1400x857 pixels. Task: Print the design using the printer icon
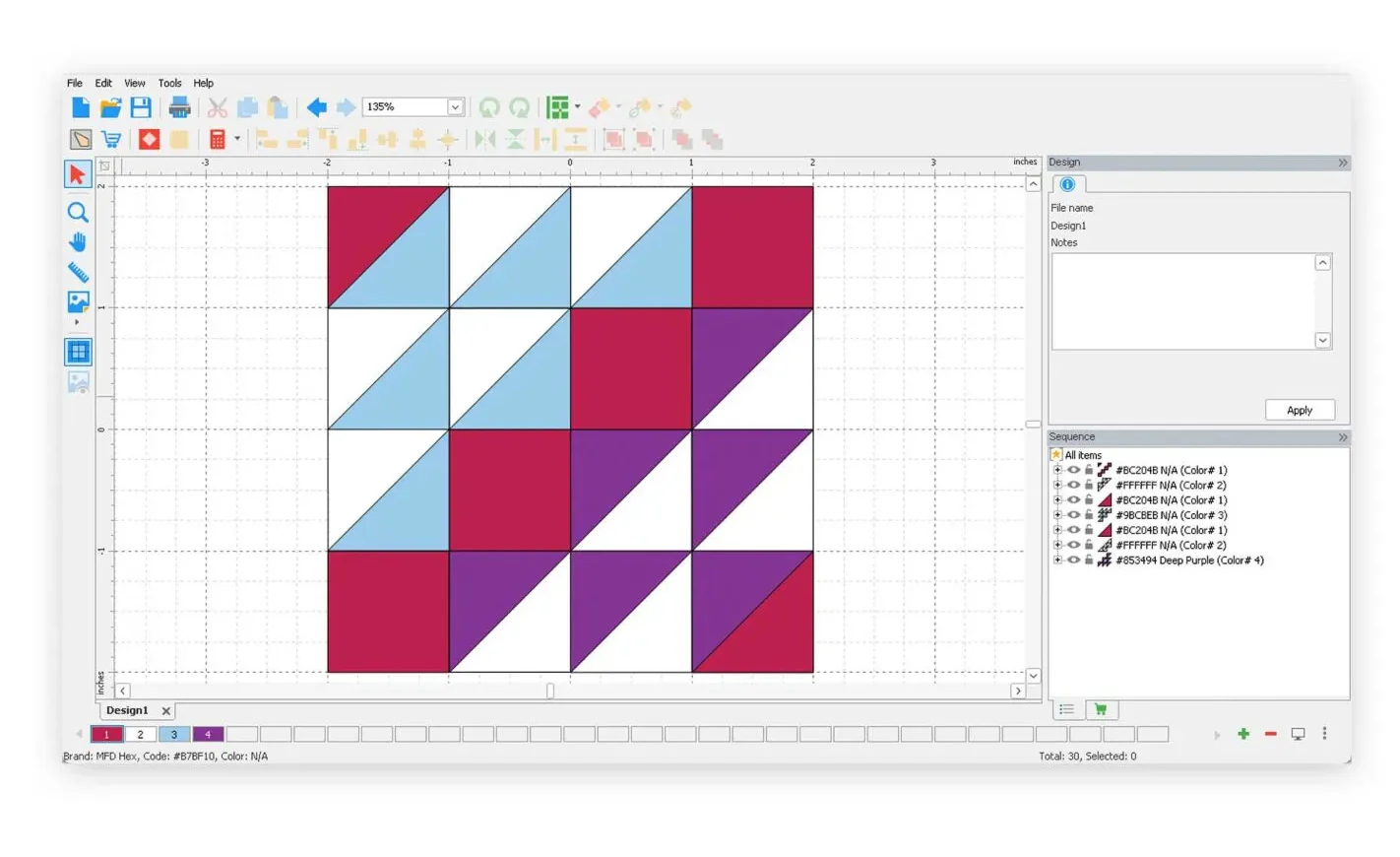(x=179, y=107)
